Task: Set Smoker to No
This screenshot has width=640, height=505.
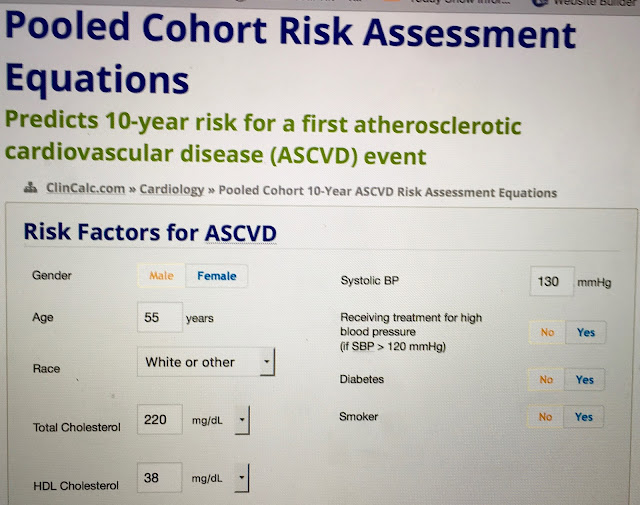Action: 545,417
